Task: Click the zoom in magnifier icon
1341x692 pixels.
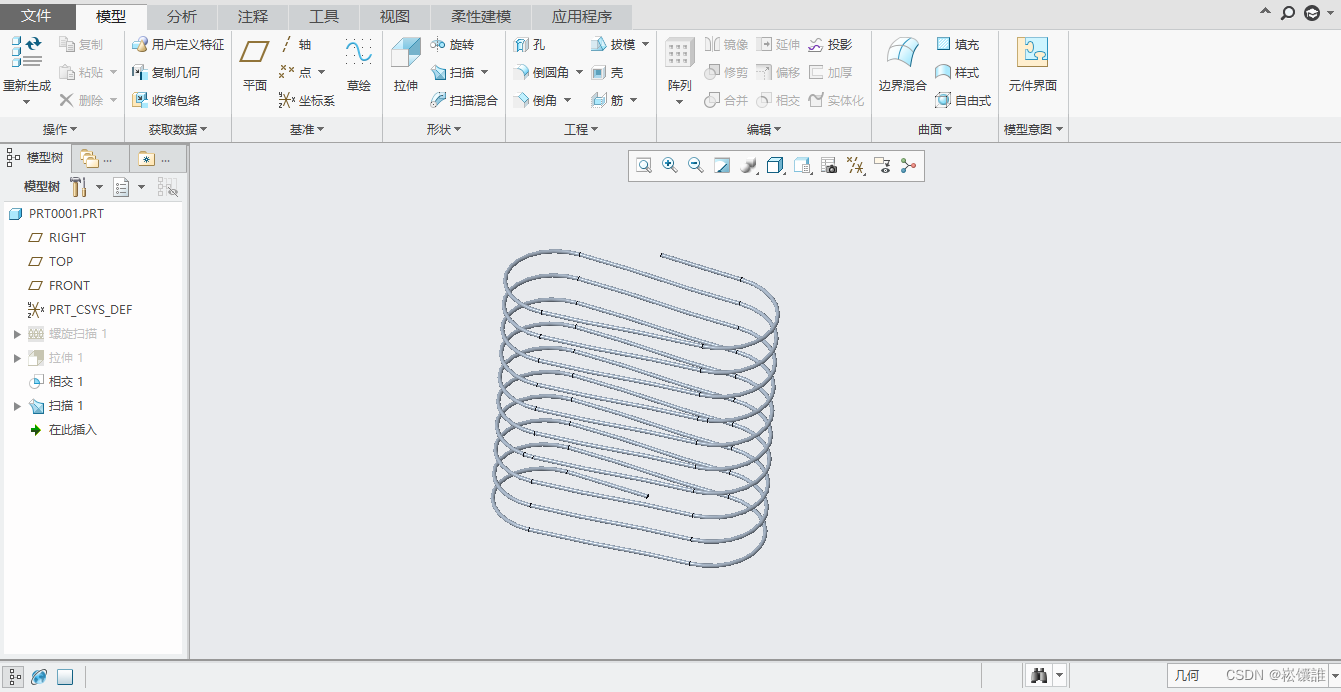Action: 670,166
